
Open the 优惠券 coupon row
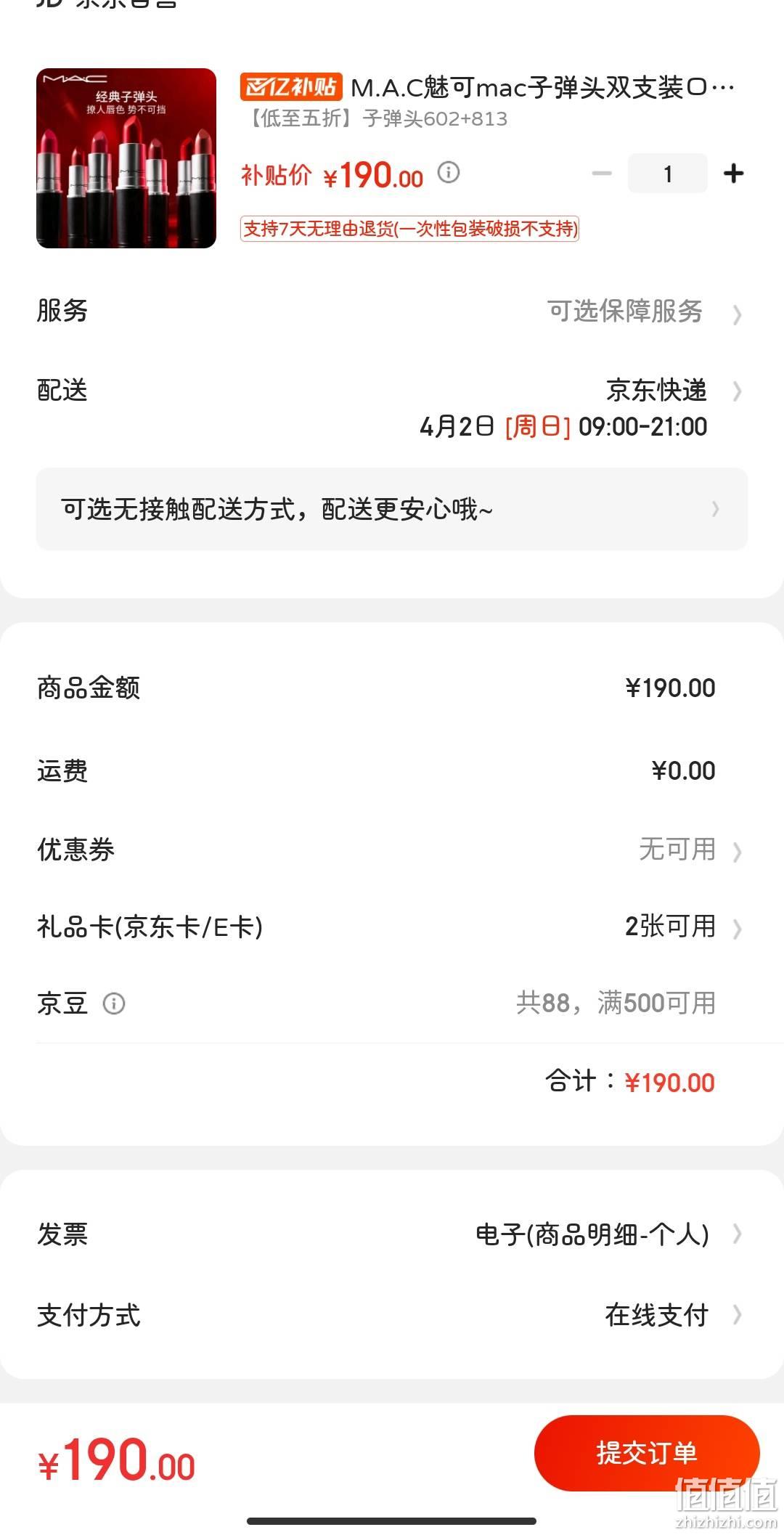pyautogui.click(x=392, y=850)
